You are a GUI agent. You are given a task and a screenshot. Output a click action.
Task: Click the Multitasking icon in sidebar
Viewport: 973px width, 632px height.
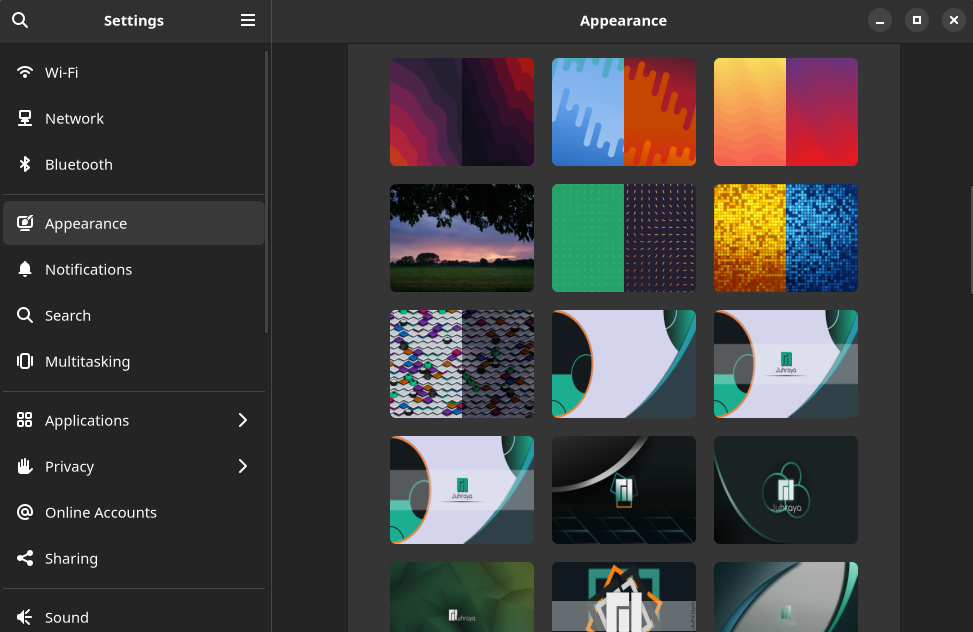coord(25,361)
